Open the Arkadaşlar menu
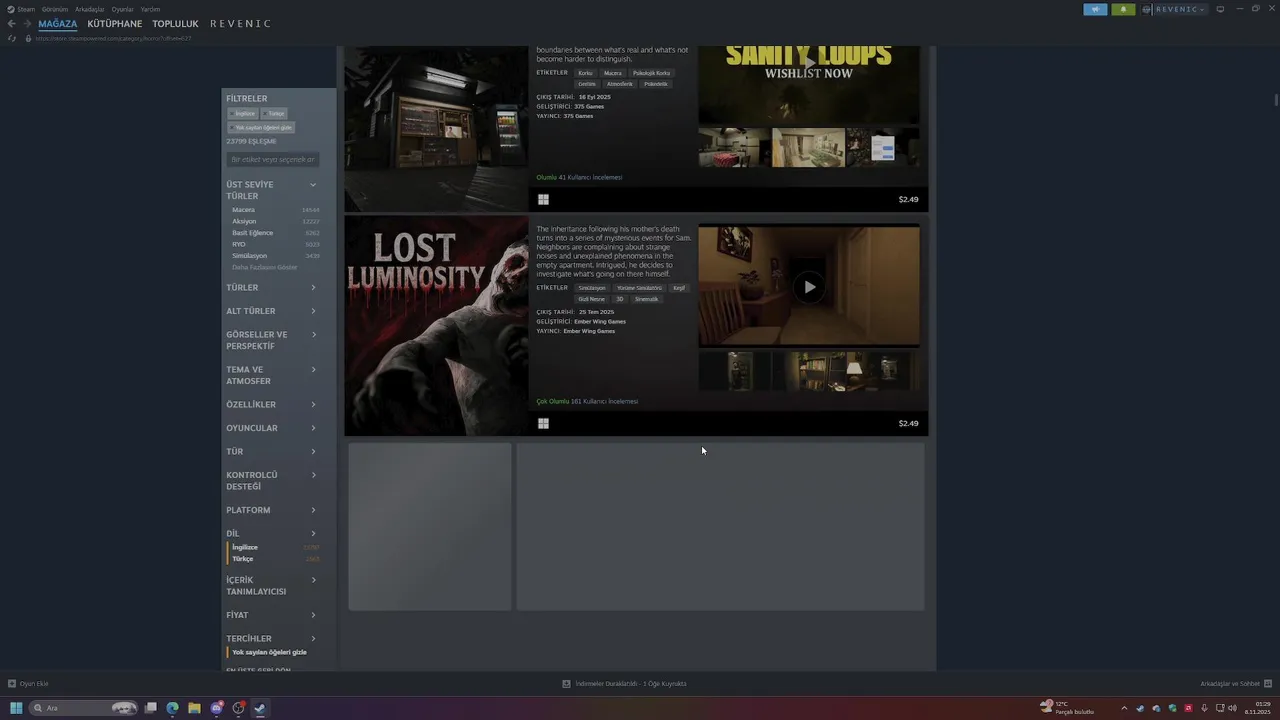This screenshot has height=720, width=1280. 90,9
